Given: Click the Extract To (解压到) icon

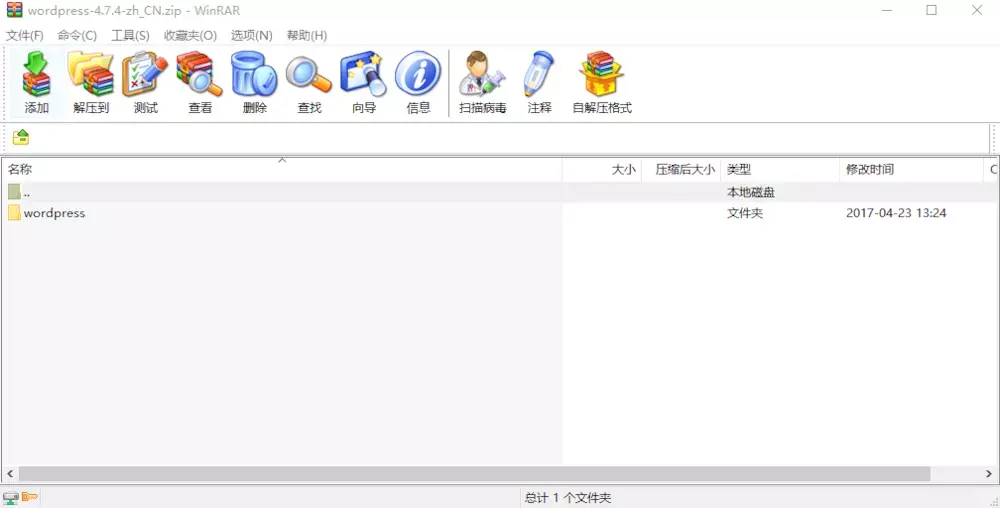Looking at the screenshot, I should (x=91, y=83).
